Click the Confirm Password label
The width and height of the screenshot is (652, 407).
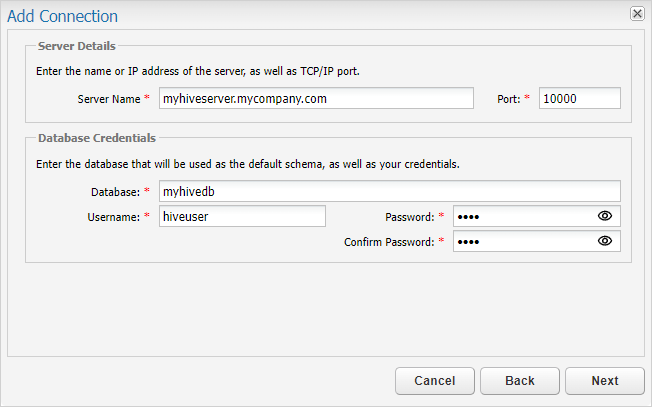click(x=389, y=242)
